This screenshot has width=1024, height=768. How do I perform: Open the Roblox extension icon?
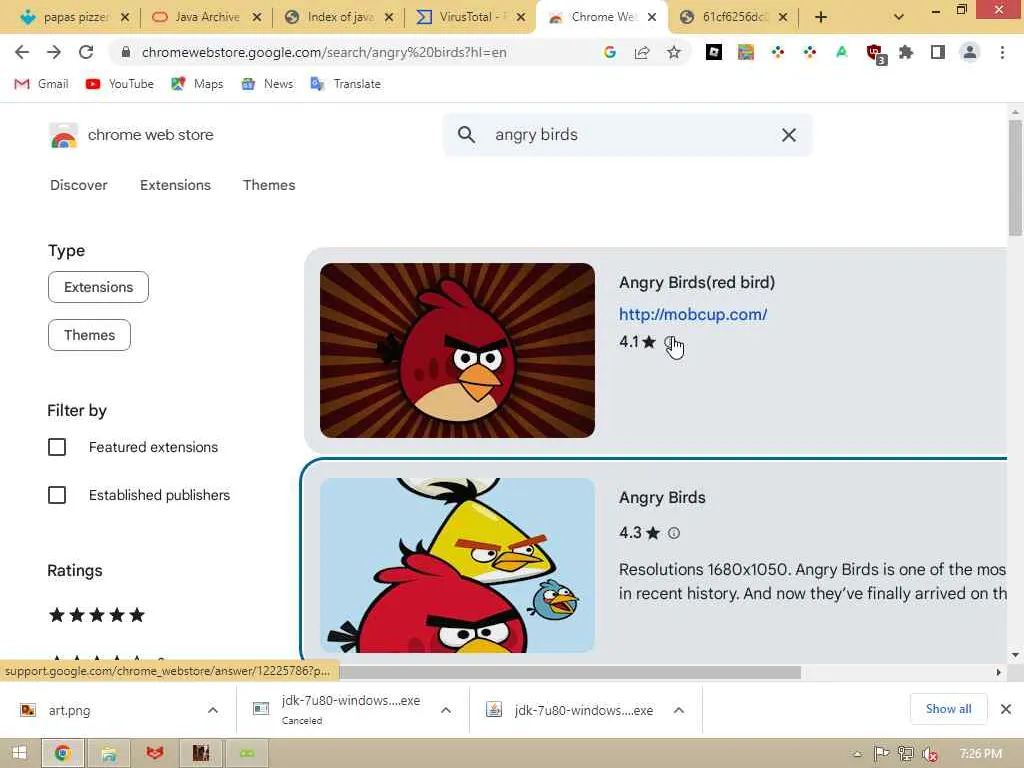[714, 52]
